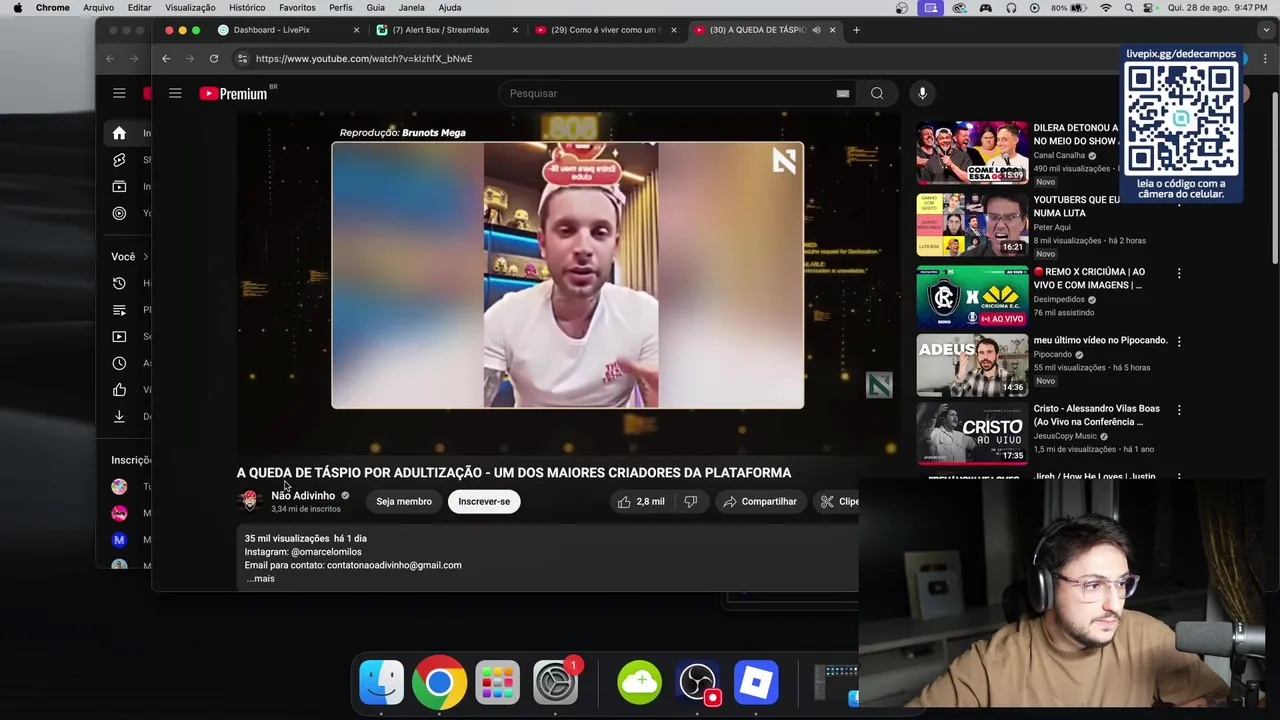Like the video with 2,8 mil
1280x720 pixels.
[x=640, y=501]
